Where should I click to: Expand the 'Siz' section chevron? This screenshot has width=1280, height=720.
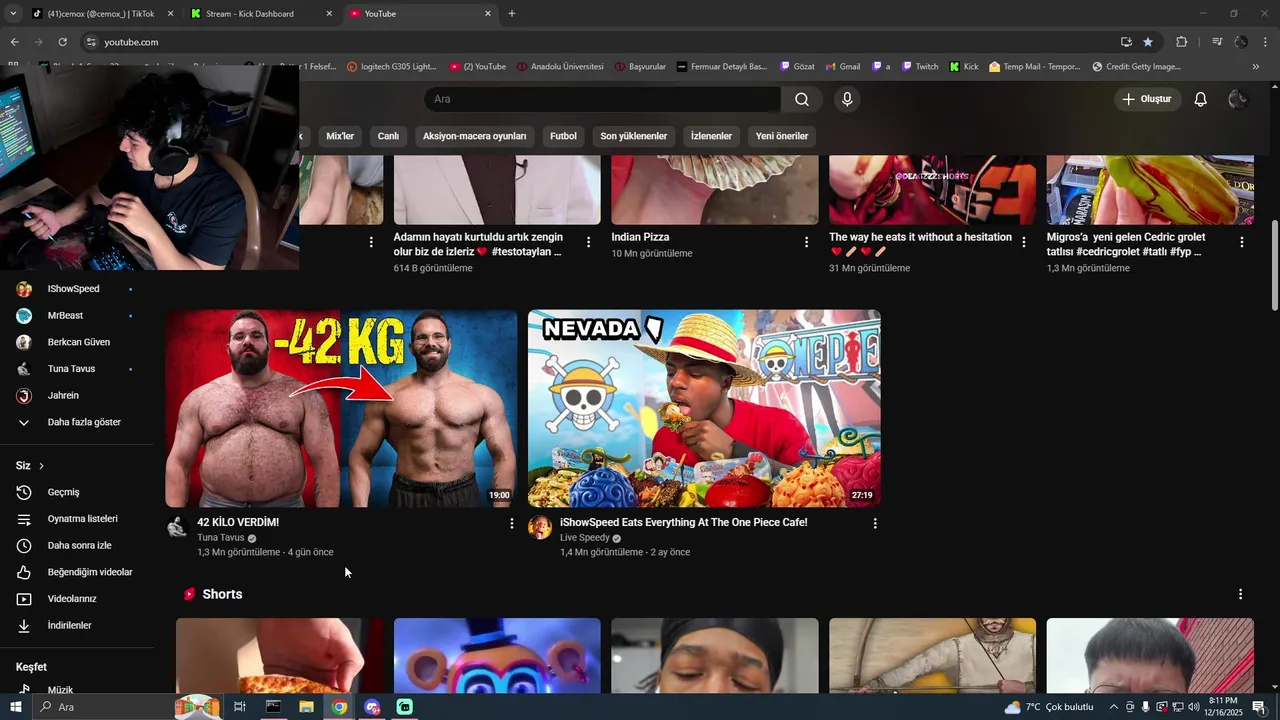(41, 466)
